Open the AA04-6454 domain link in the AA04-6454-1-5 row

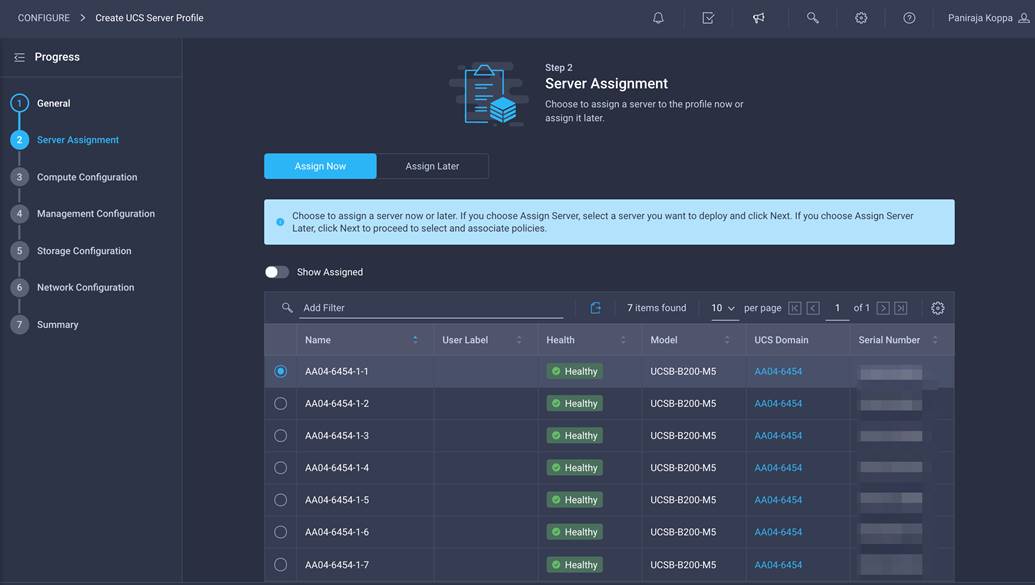(778, 500)
